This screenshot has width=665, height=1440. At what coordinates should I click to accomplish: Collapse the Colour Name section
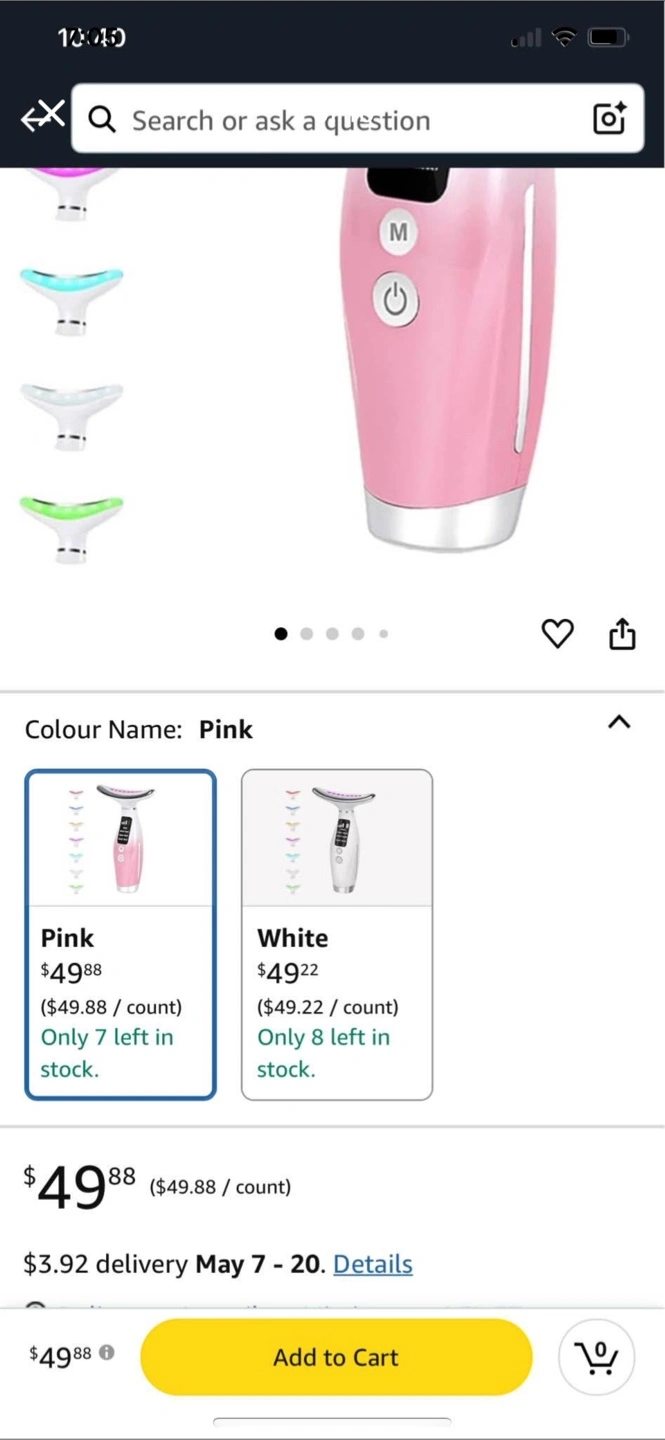click(619, 722)
